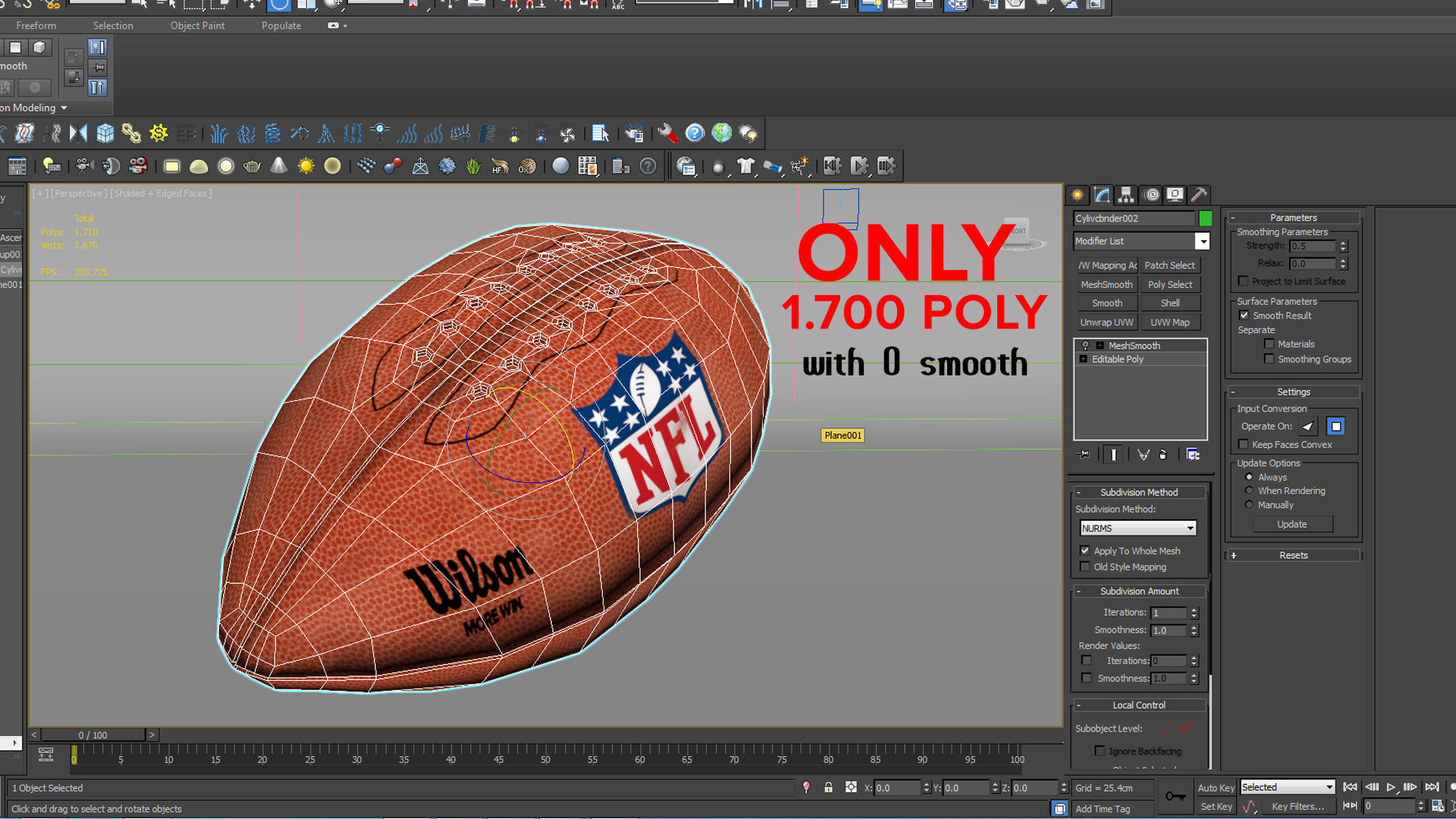The image size is (1456, 819).
Task: Click the blue help question mark icon
Action: 695,133
